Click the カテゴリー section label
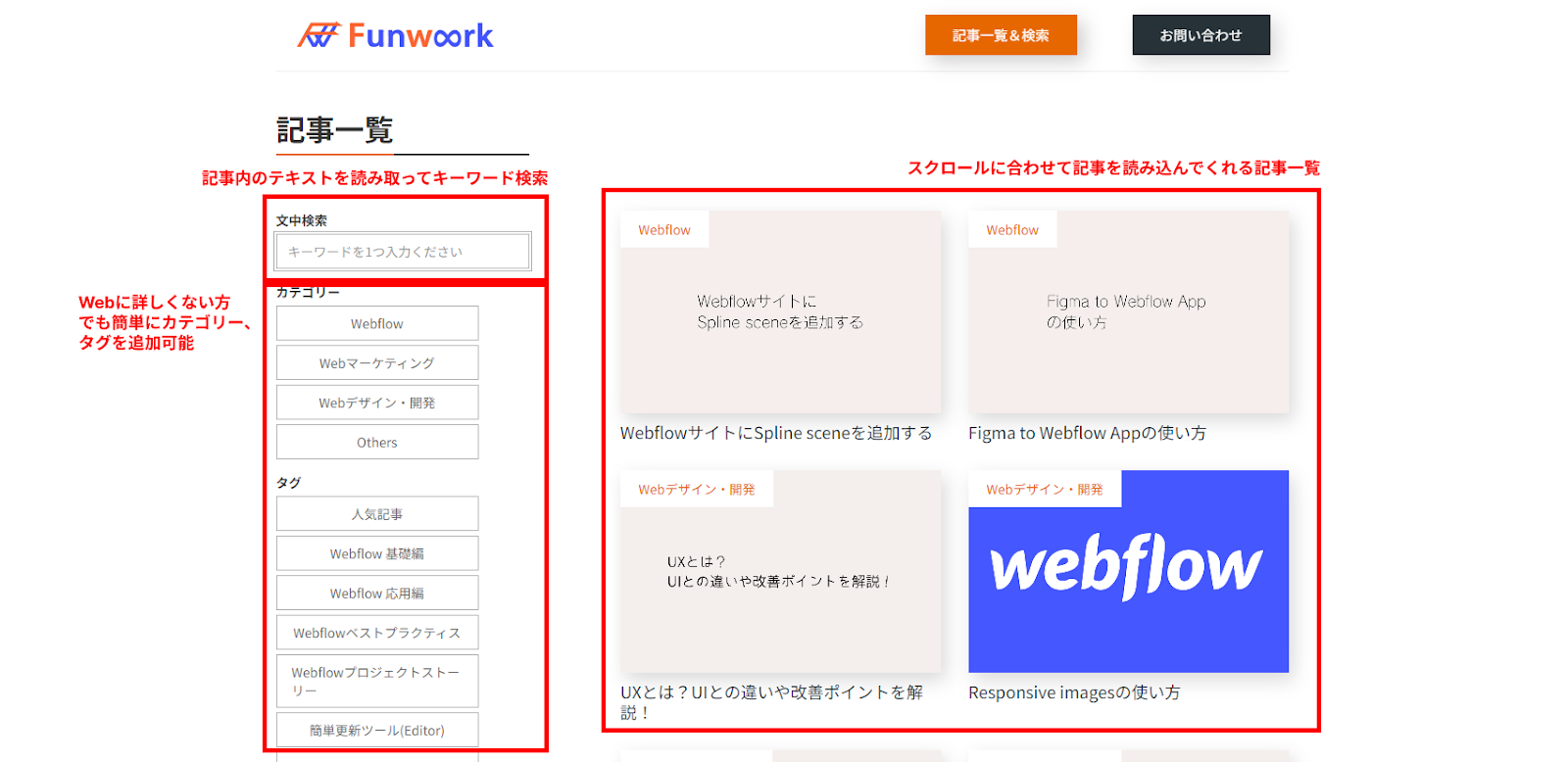 coord(308,292)
